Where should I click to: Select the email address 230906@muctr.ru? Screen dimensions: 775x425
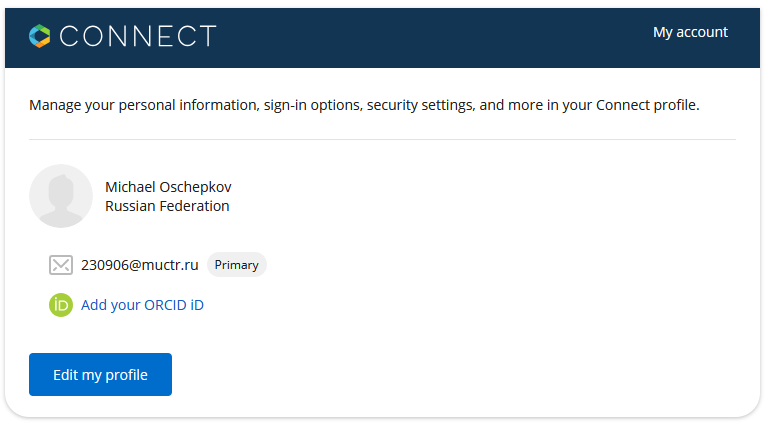click(140, 265)
